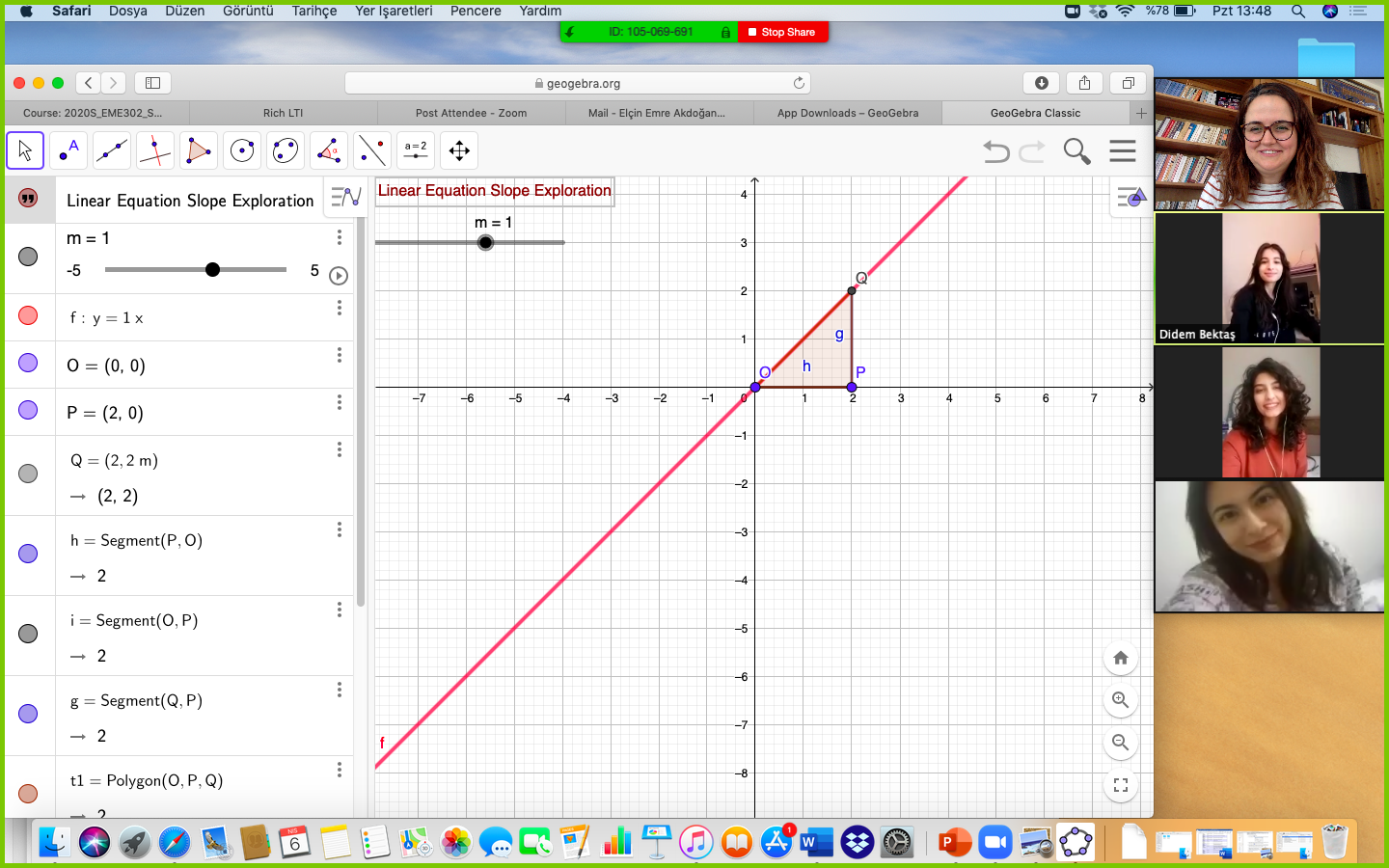Switch to the Post Attendee - Zoom tab
Screen dimensions: 1389x868
click(x=471, y=113)
